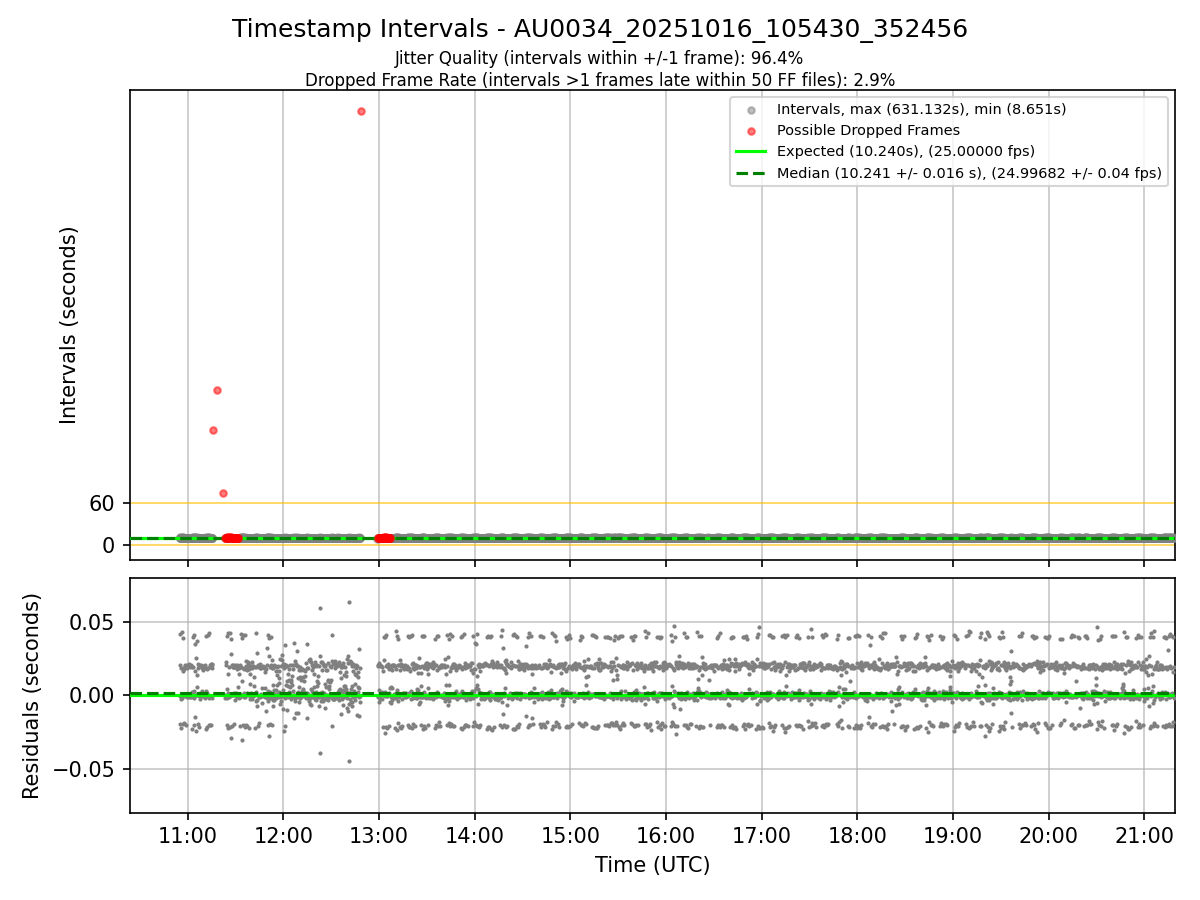Click the red dropped-frame point at the top of the interval plot
This screenshot has width=1200, height=900.
pos(361,111)
